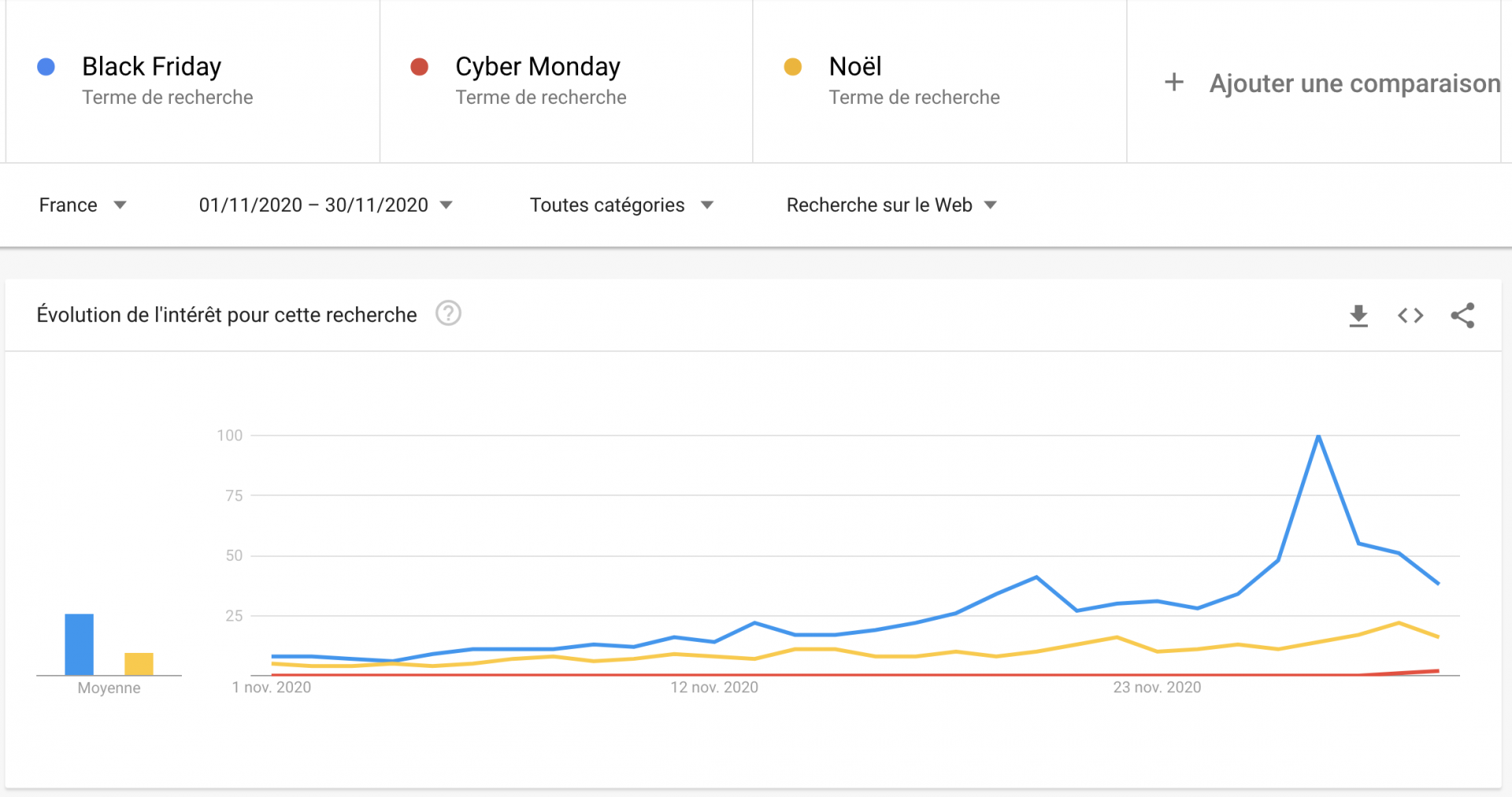Click the blue Moyenne average bar
Viewport: 1512px width, 797px height.
(79, 644)
